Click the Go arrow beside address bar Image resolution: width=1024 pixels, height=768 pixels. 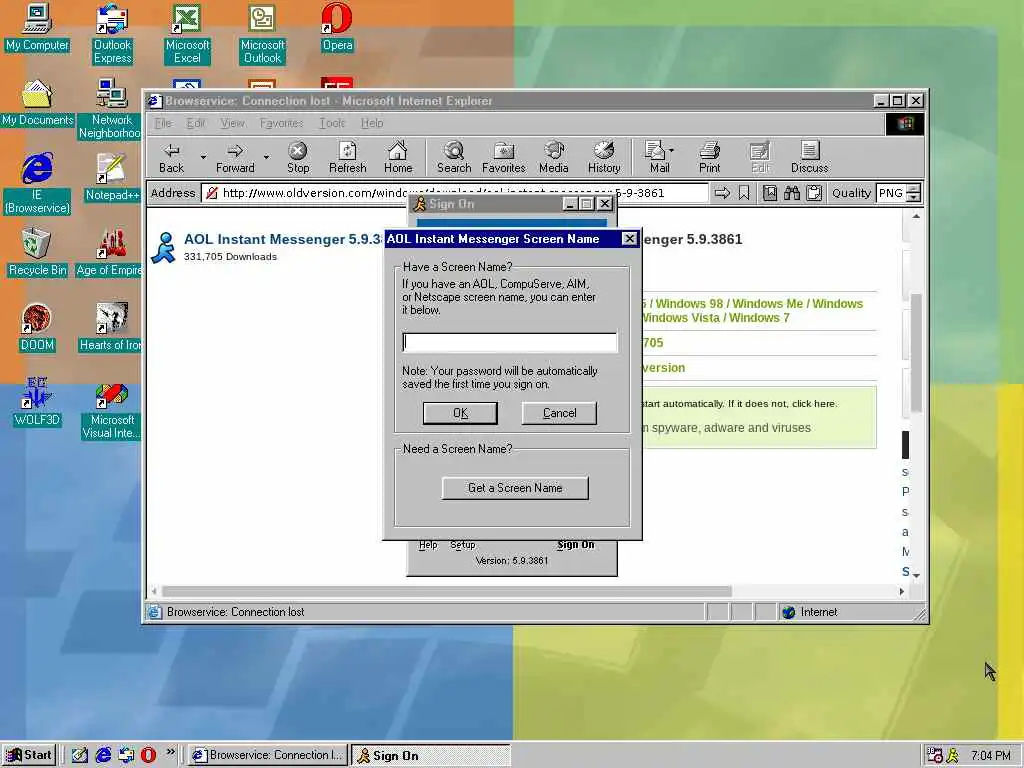[x=722, y=193]
